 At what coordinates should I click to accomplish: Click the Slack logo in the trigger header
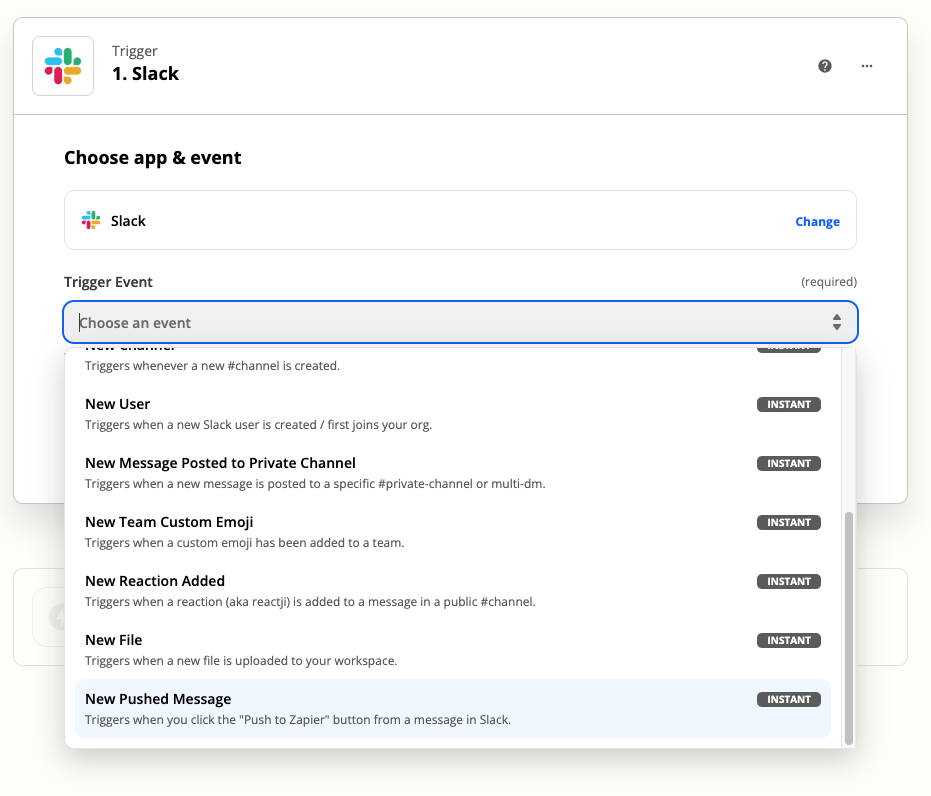tap(63, 66)
